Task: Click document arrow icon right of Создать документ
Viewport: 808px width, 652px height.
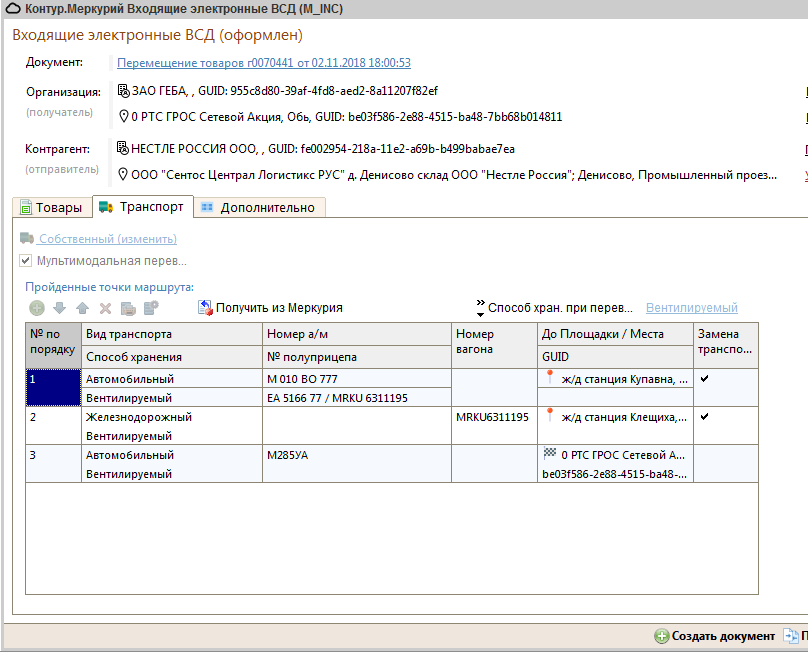Action: (790, 636)
